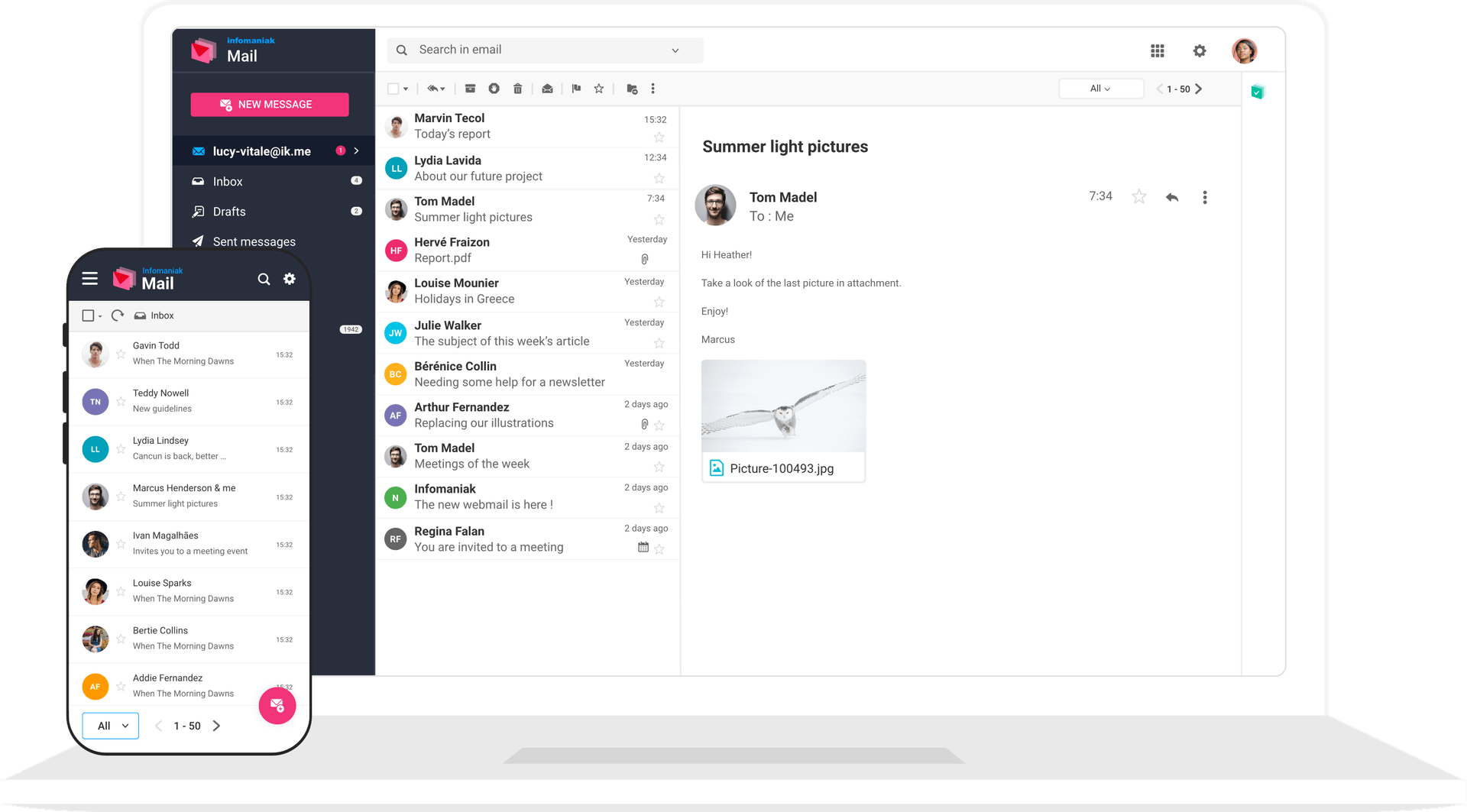Expand lucy-vitale@ik.me account chevron
Viewport: 1467px width, 812px height.
[x=356, y=150]
